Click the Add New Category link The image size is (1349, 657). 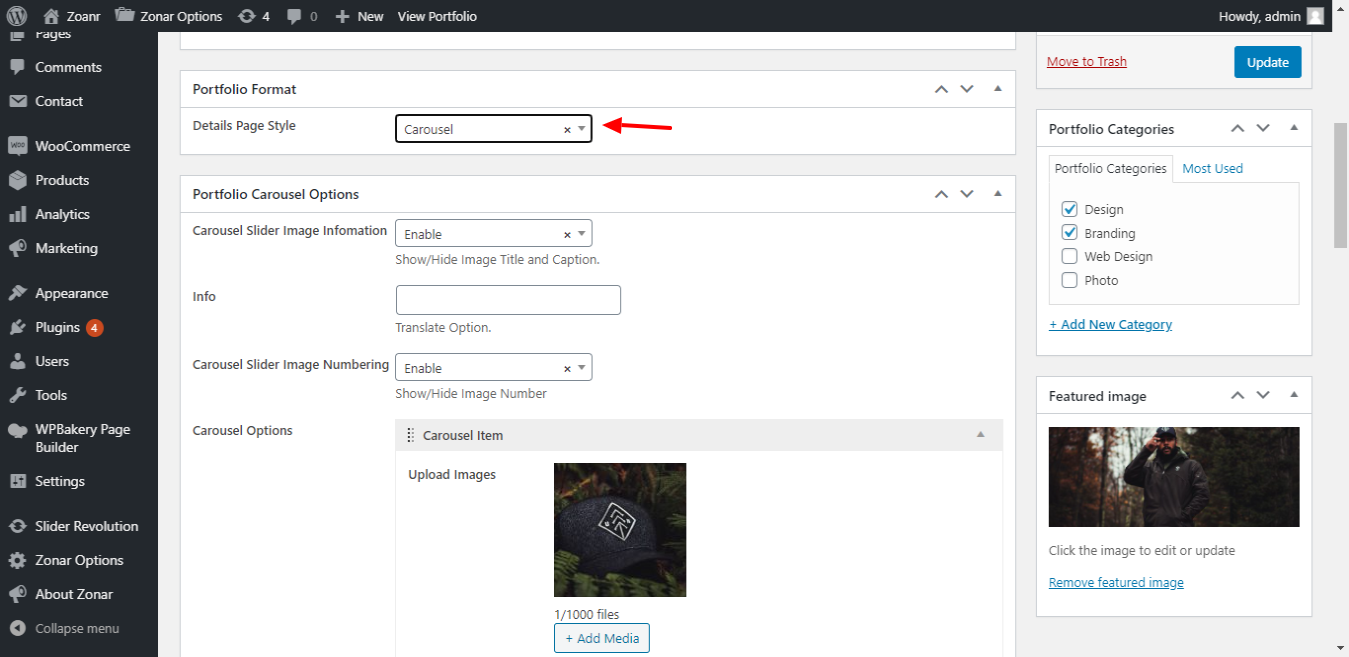(1110, 324)
